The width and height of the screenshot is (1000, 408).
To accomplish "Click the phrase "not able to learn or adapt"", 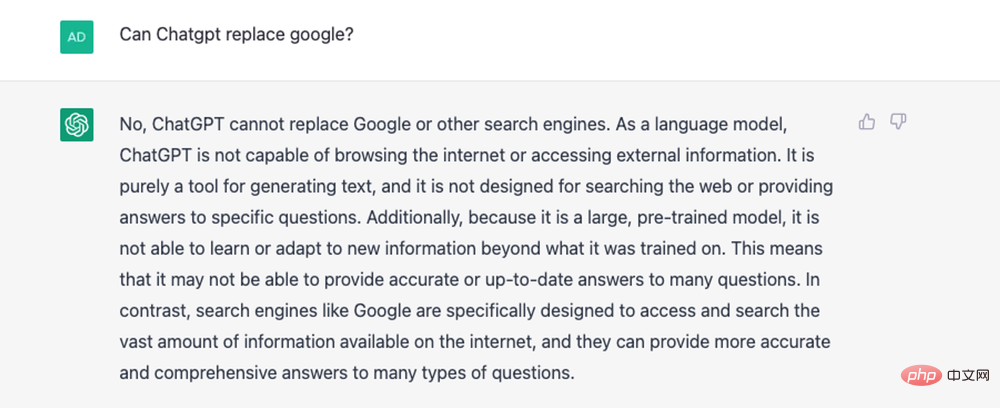I will (217, 248).
